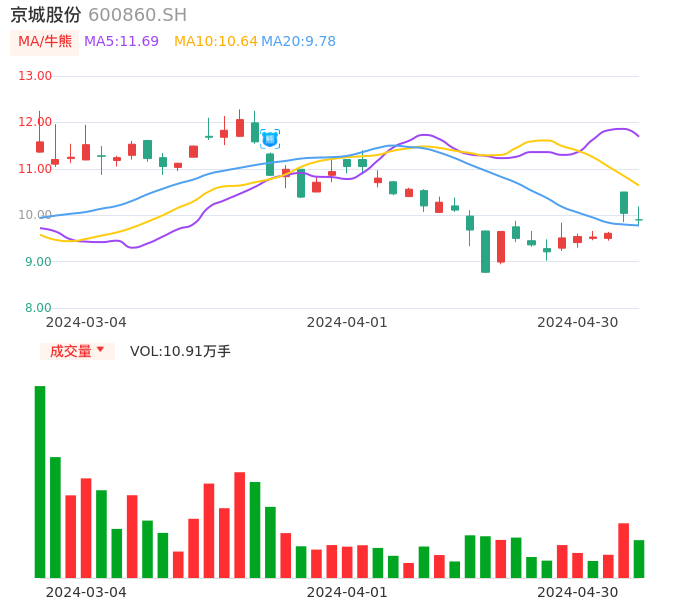Click the long green candlestick near 9.00
The height and width of the screenshot is (606, 686).
coord(485,251)
